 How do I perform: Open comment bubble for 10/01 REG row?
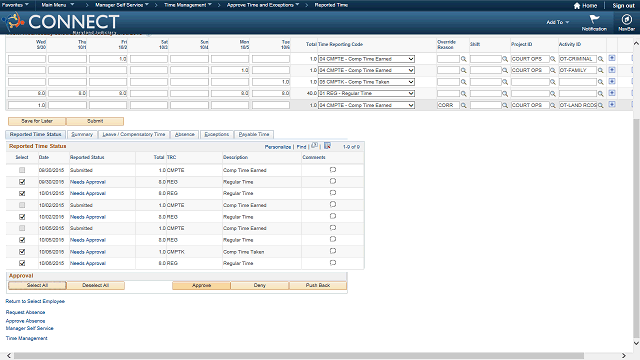click(x=333, y=193)
